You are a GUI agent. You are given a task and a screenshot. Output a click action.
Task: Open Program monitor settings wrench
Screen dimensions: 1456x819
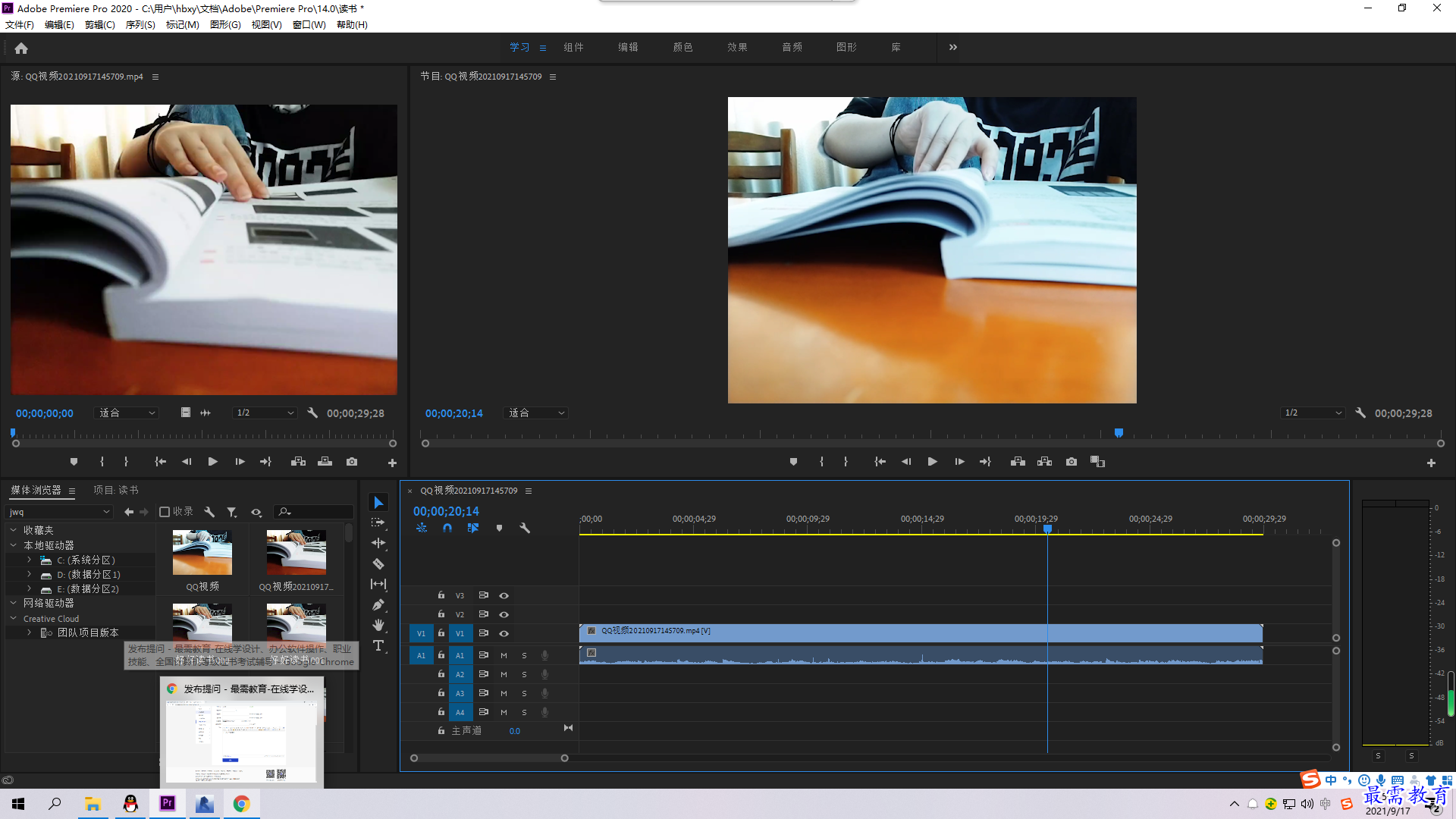coord(1360,413)
